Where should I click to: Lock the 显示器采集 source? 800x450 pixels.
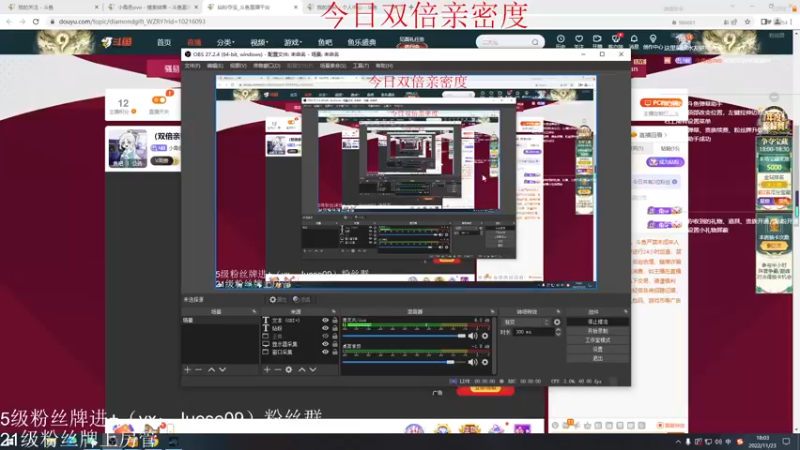[335, 344]
